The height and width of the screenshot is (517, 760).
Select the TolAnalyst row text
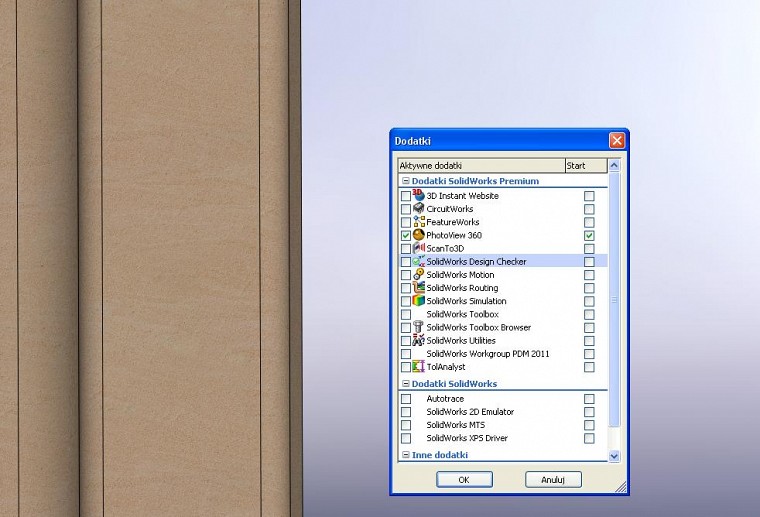[445, 367]
